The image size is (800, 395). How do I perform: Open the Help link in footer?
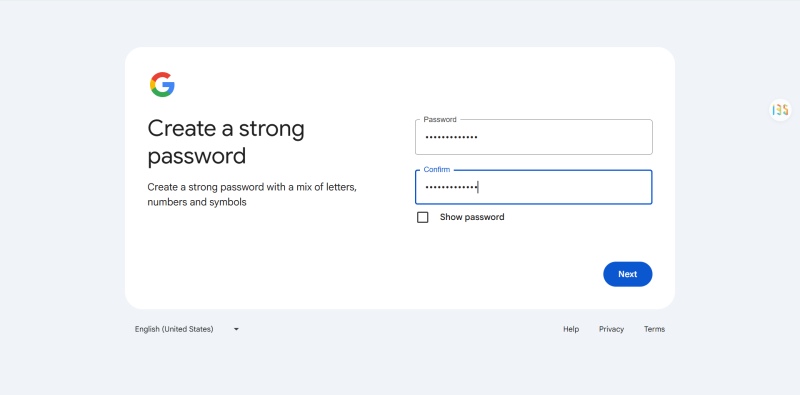[571, 329]
